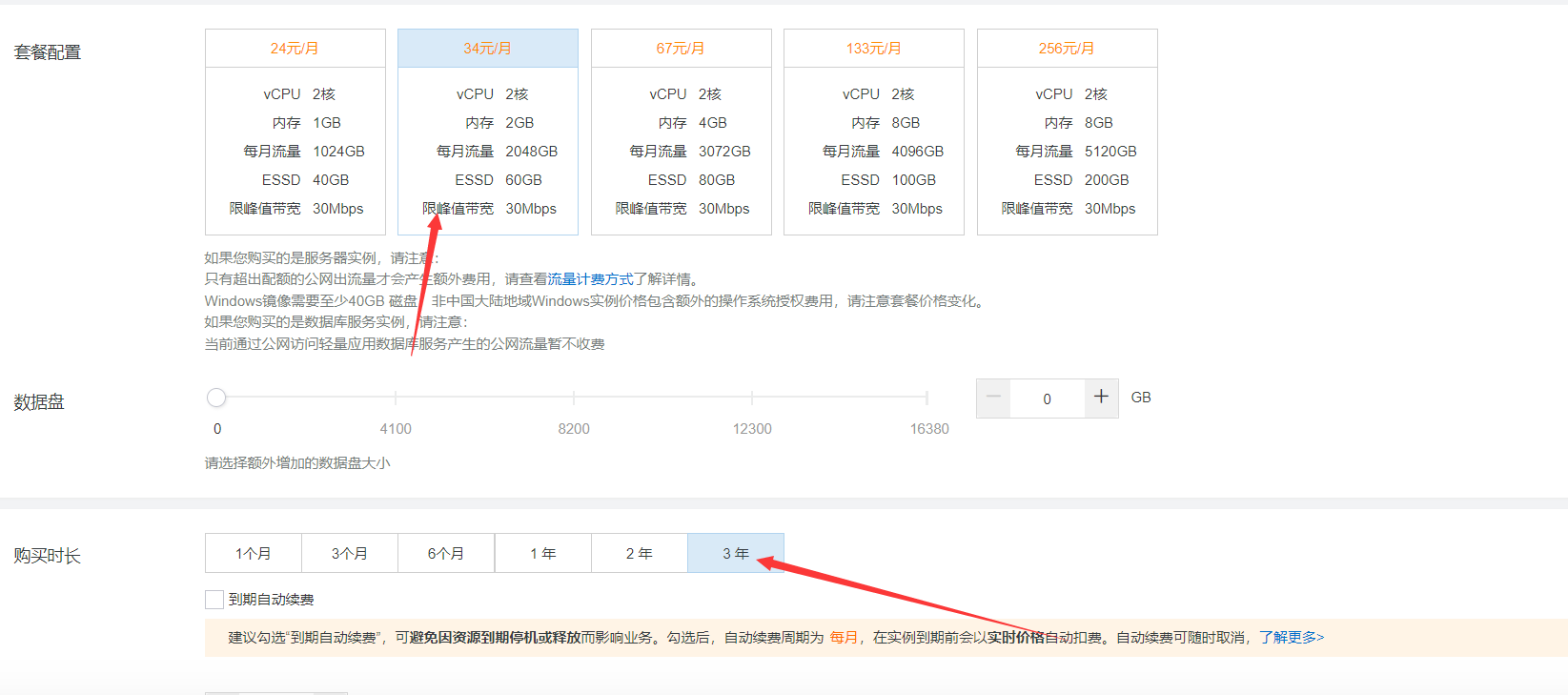Select the 24元/月 package plan

[295, 132]
